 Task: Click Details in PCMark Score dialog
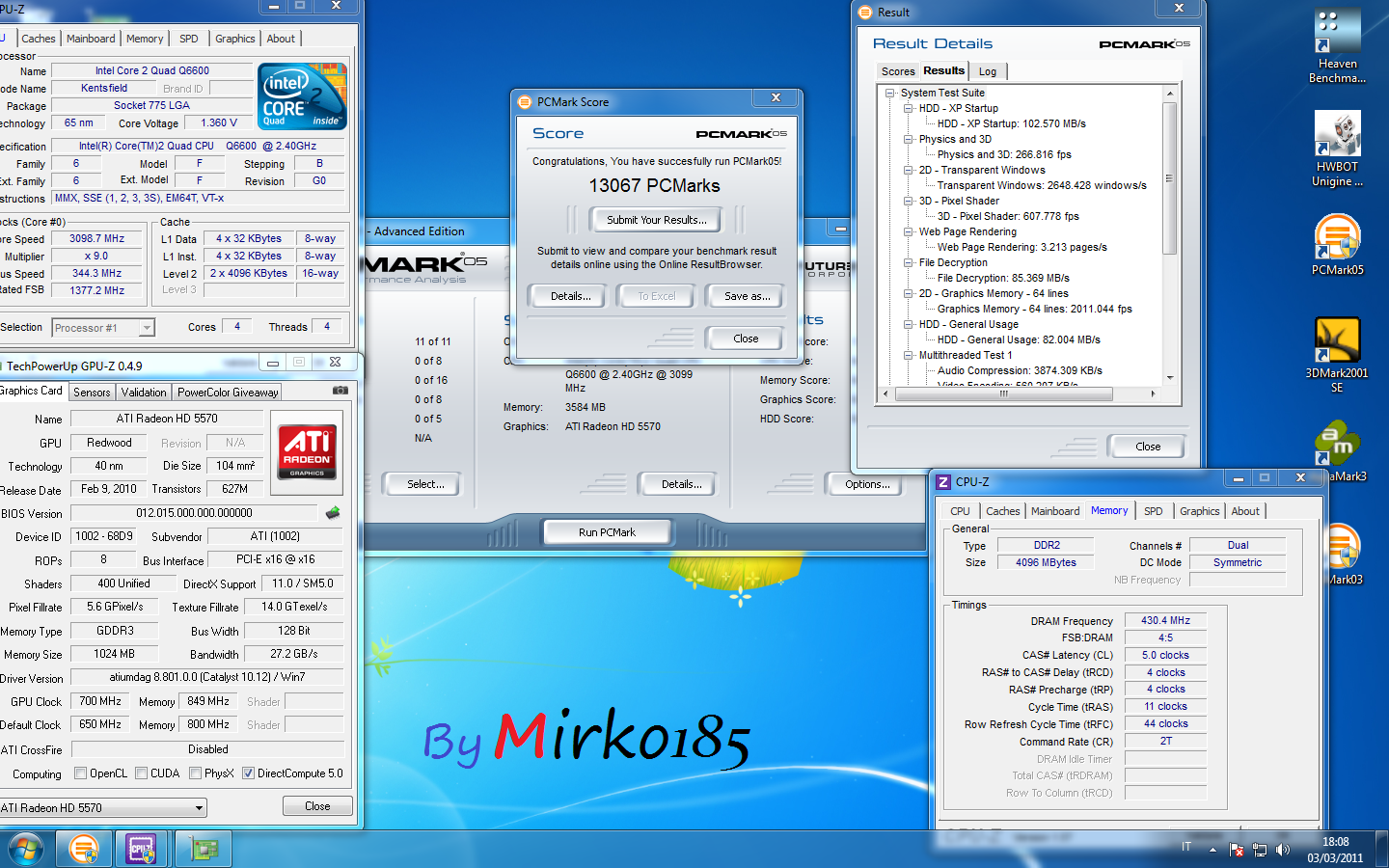coord(571,296)
